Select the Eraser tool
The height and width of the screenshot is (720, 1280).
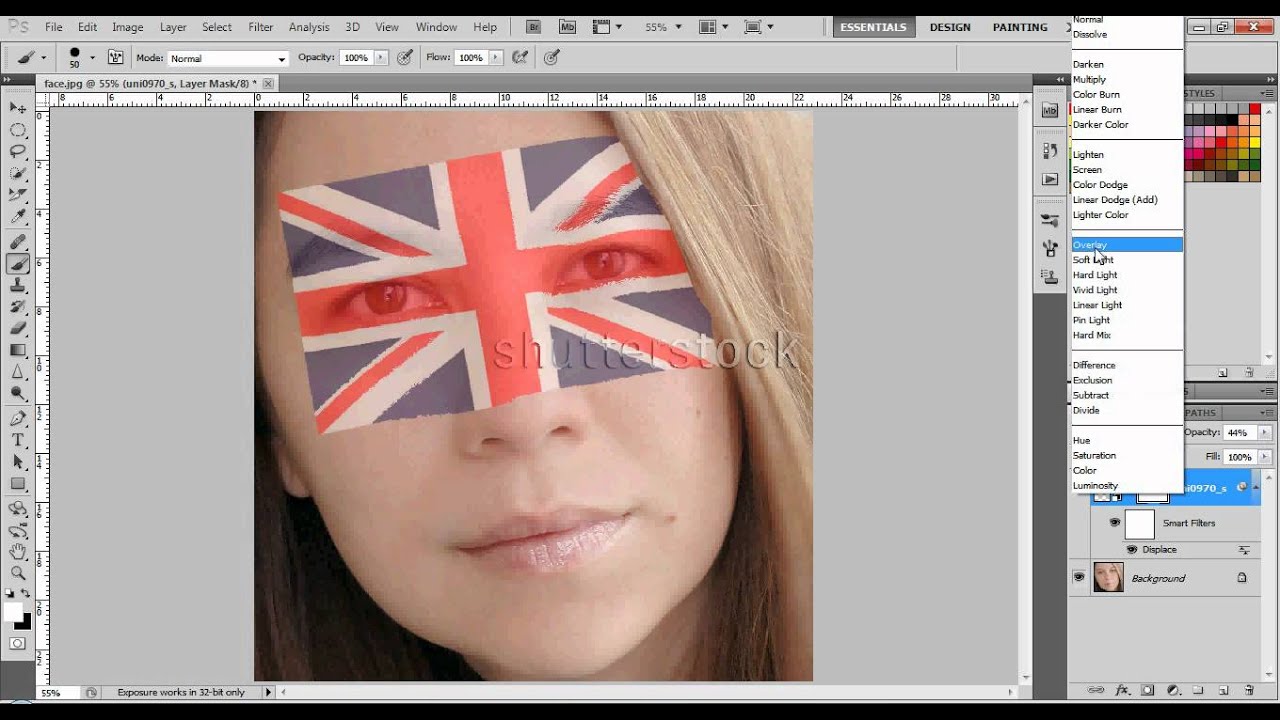click(18, 329)
